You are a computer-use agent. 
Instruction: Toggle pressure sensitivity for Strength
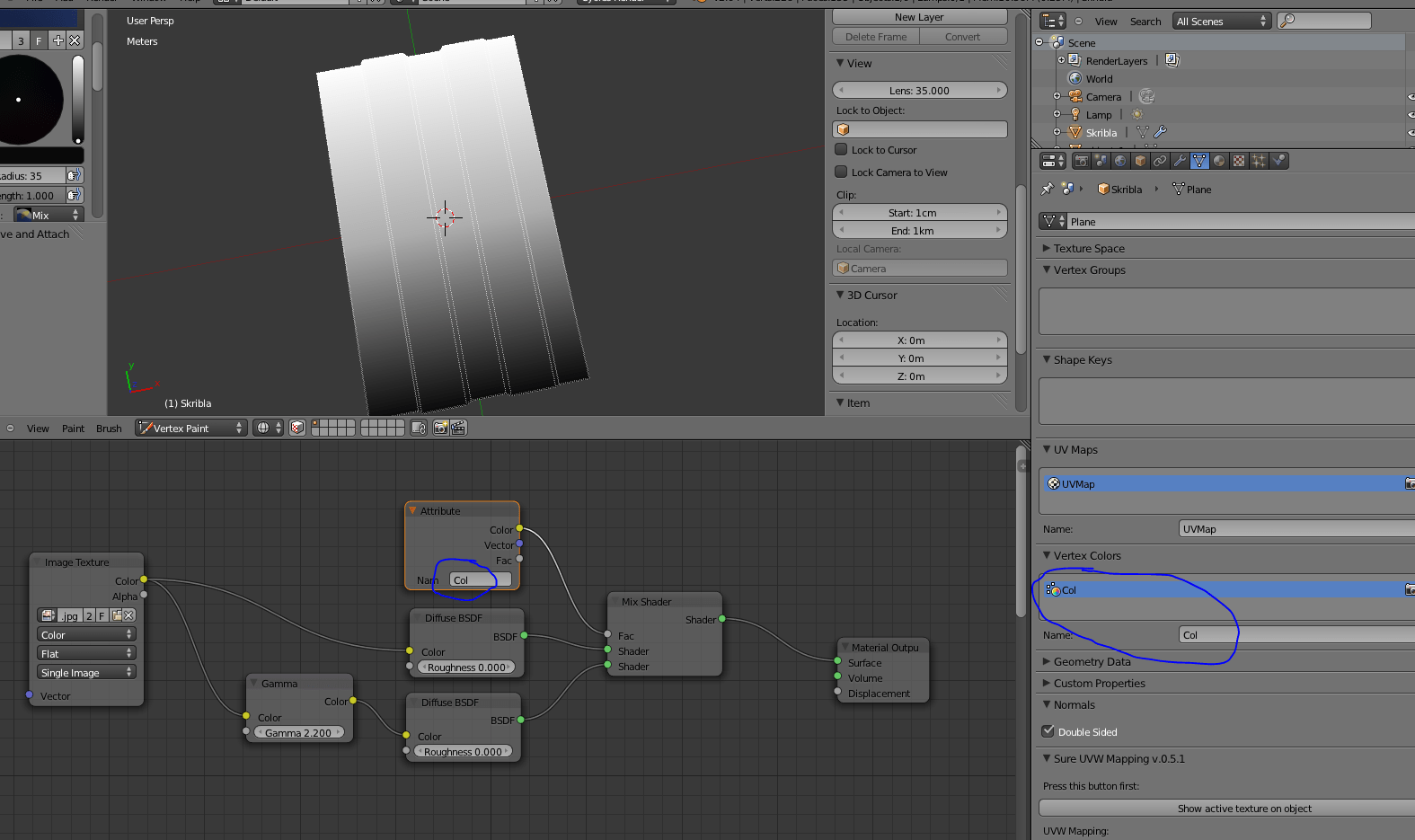(x=75, y=195)
